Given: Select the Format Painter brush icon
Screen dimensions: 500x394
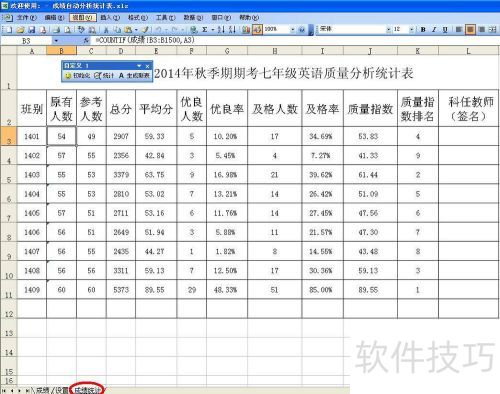Looking at the screenshot, I should coord(145,30).
